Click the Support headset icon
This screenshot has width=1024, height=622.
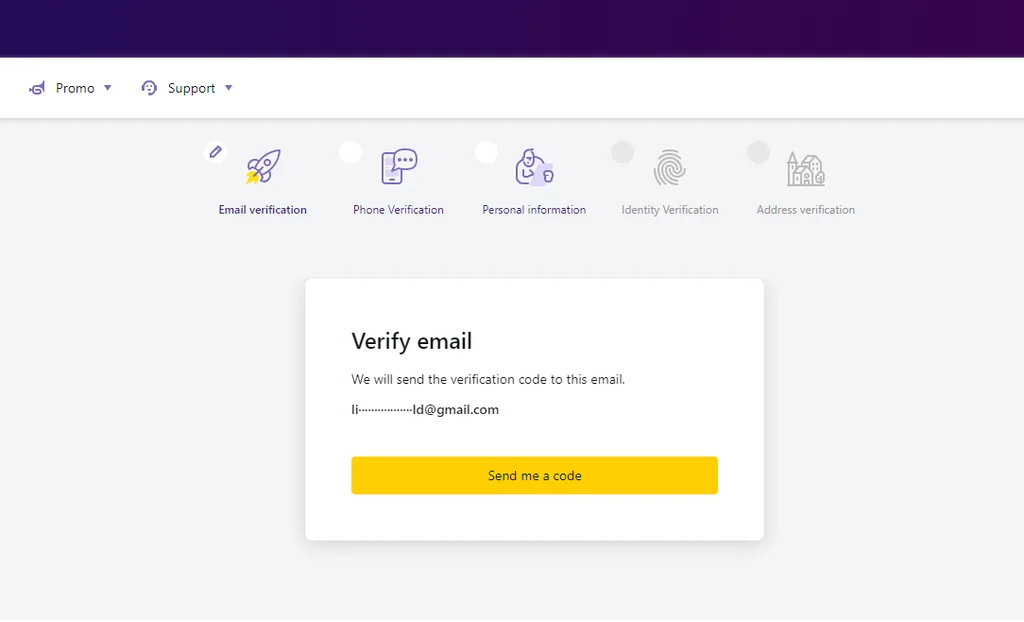(x=149, y=88)
